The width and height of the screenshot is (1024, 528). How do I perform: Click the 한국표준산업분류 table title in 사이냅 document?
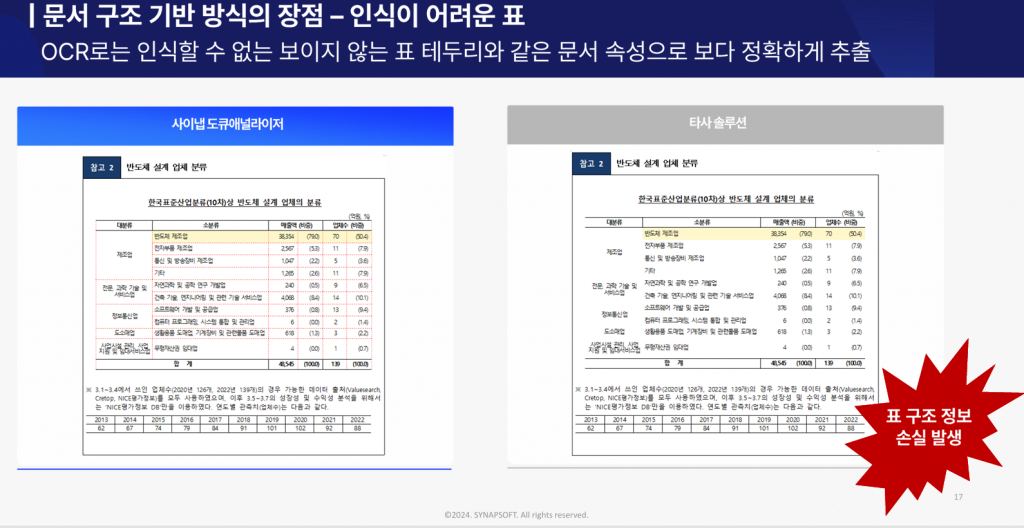coord(235,200)
